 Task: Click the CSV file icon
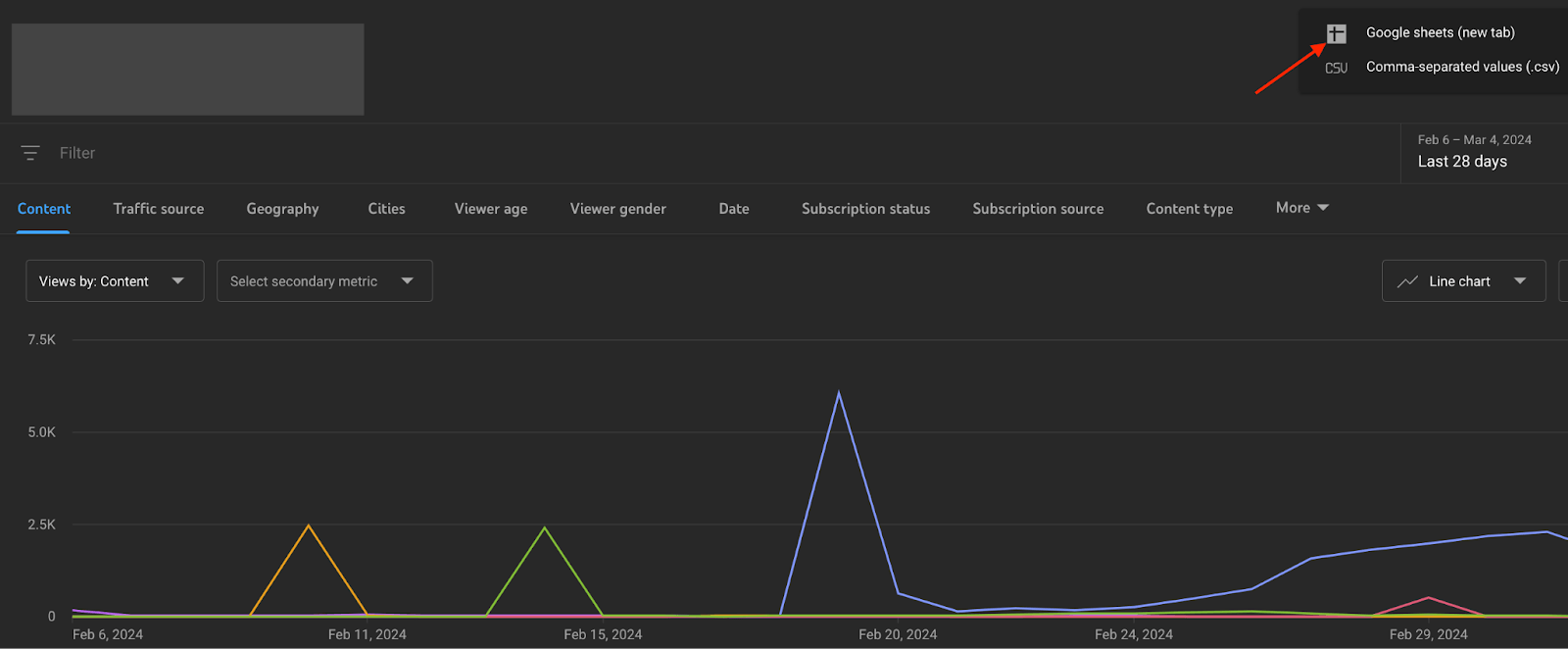[x=1336, y=68]
